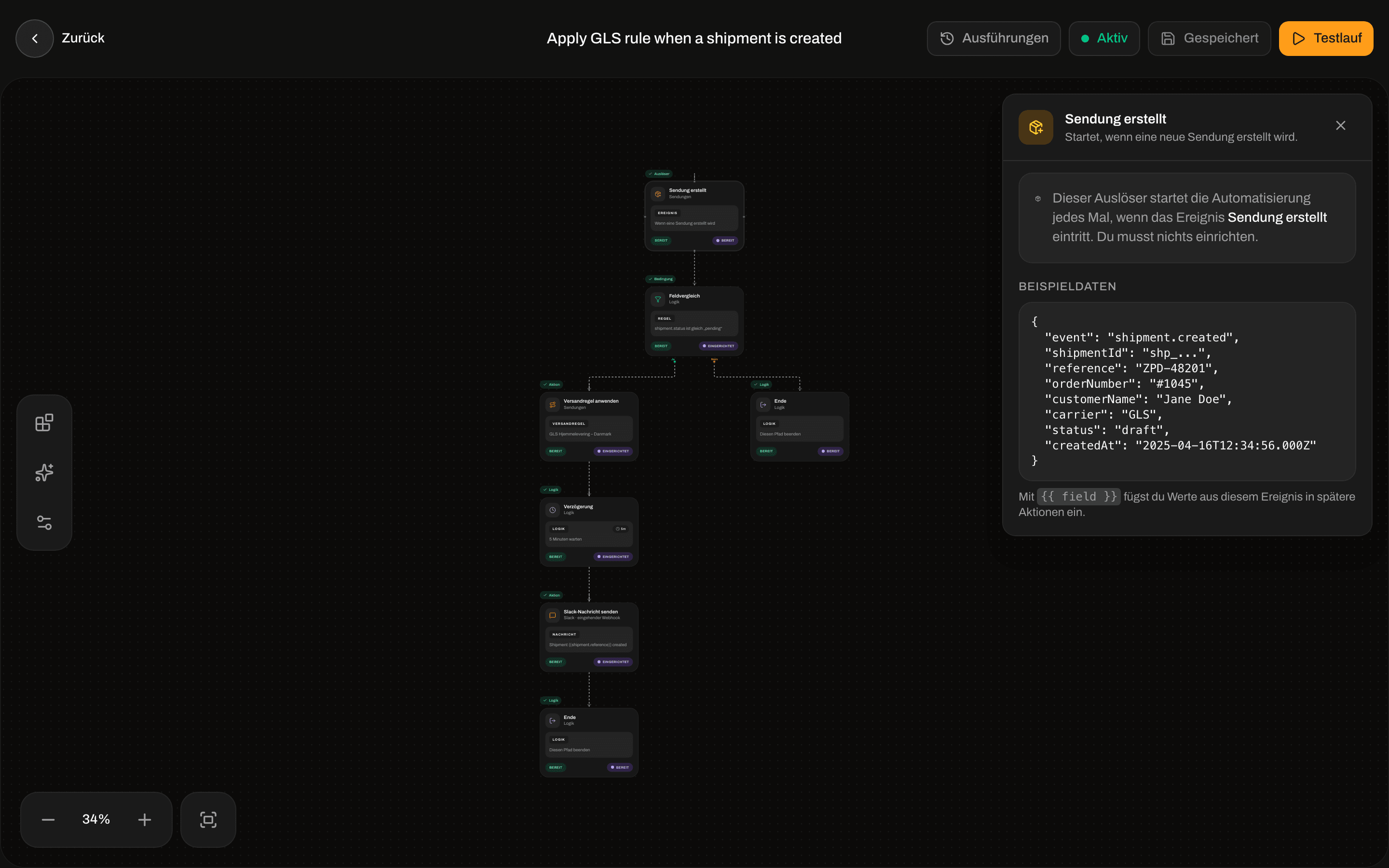The image size is (1389, 868).
Task: Click the Gespeichert save button
Action: click(x=1209, y=39)
